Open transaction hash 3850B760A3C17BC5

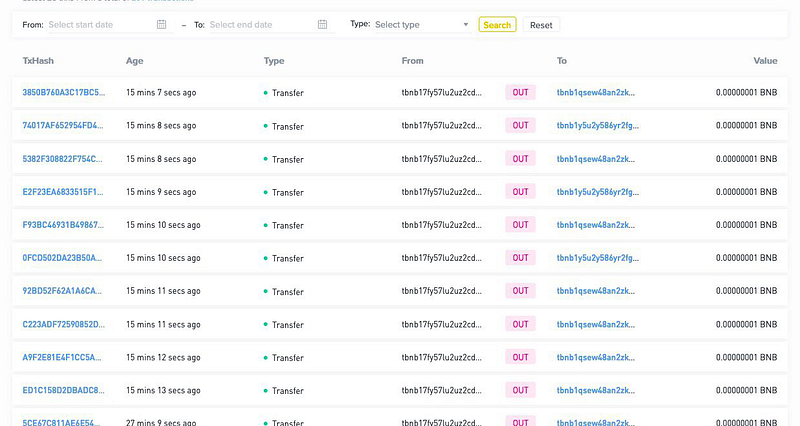coord(63,92)
